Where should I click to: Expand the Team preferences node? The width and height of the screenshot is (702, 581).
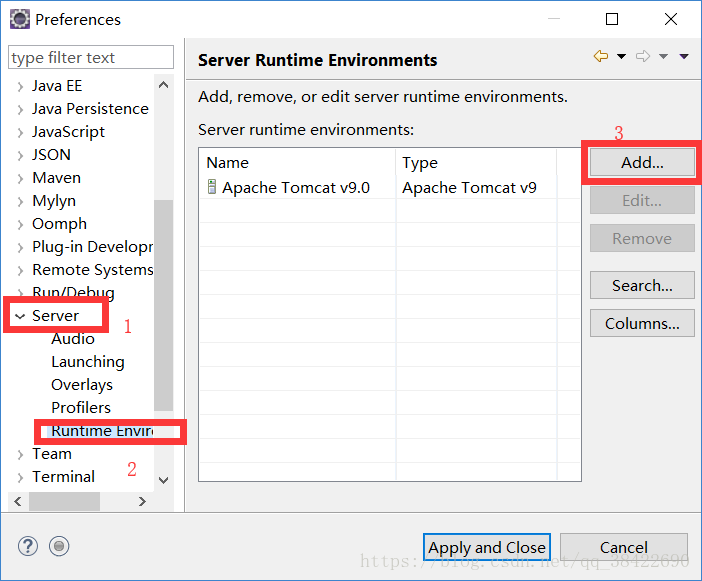tap(20, 454)
